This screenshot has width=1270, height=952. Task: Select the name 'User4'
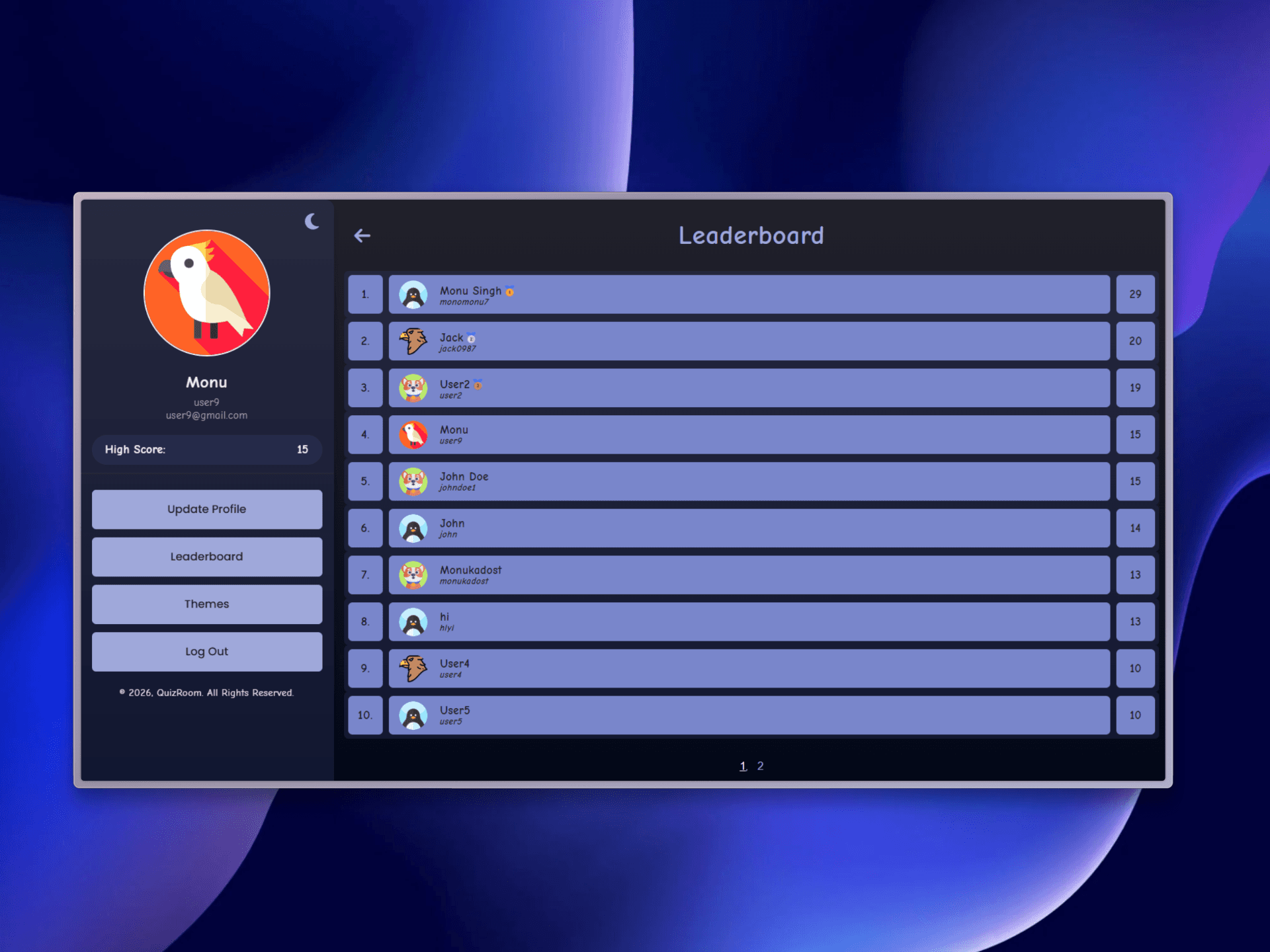pyautogui.click(x=454, y=664)
